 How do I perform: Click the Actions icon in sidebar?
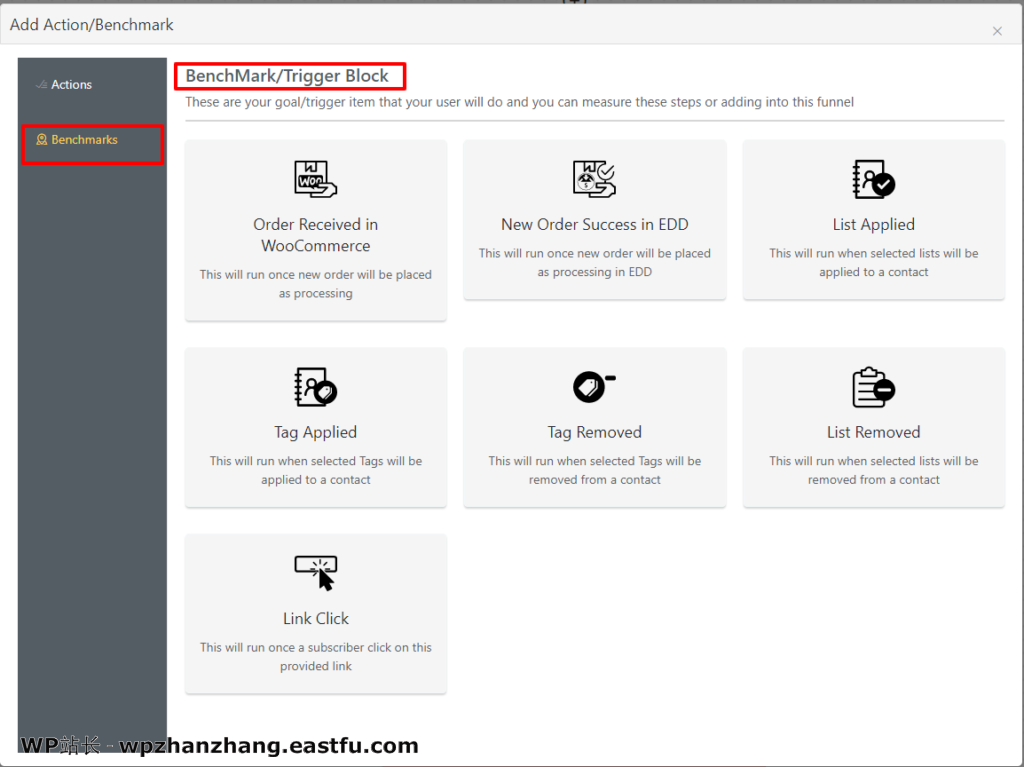(x=41, y=84)
